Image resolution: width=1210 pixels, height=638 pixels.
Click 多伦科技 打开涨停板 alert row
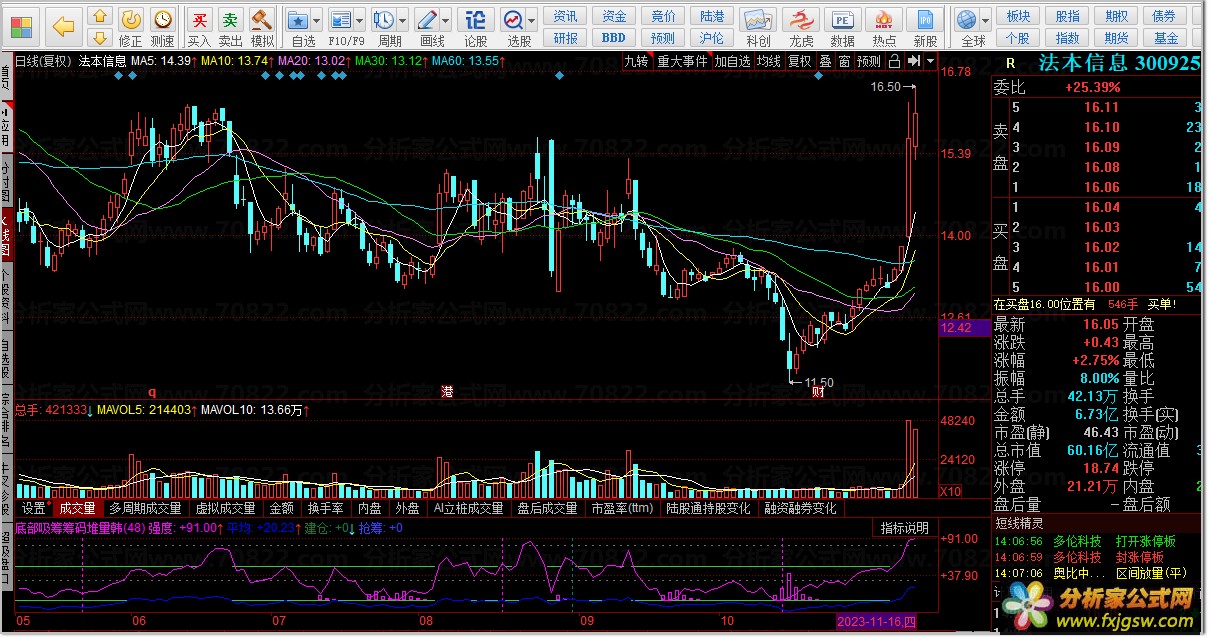[1095, 541]
